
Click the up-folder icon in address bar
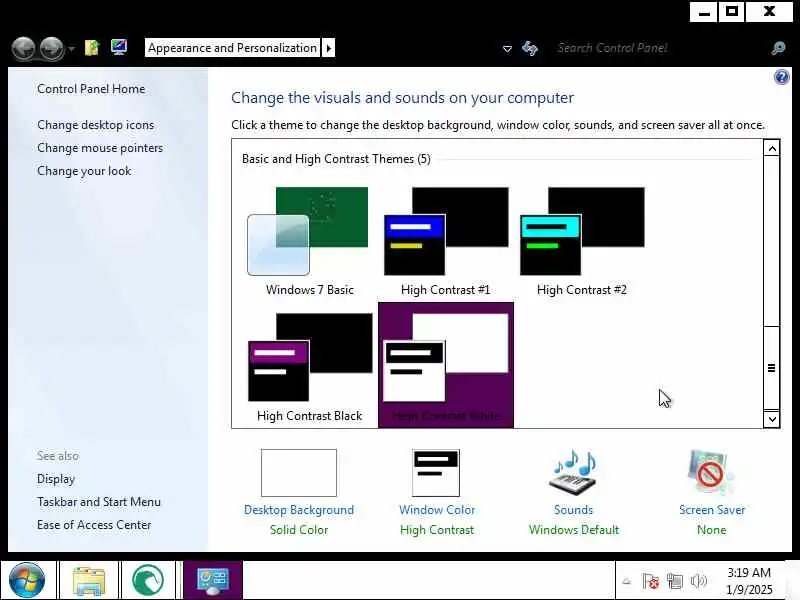click(x=92, y=48)
